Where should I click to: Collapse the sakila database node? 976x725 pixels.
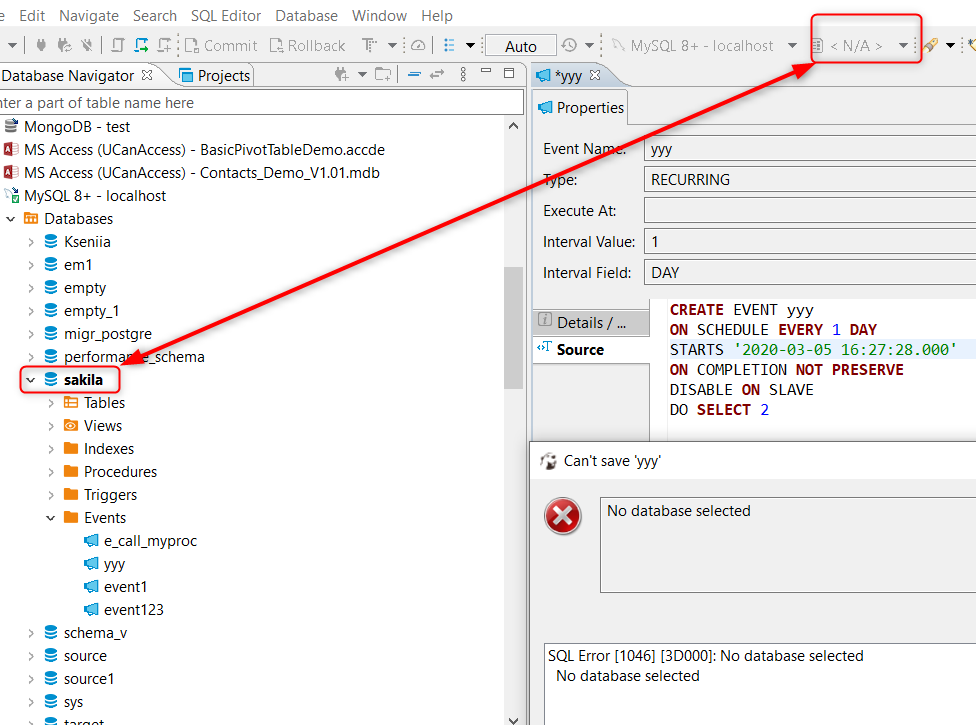(x=31, y=380)
